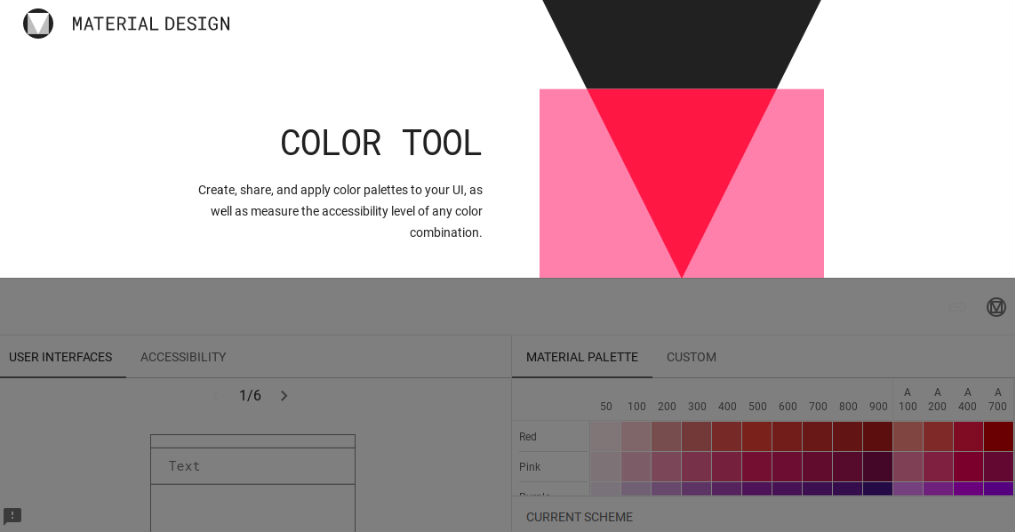Viewport: 1015px width, 532px height.
Task: Switch to the ACCESSIBILITY tab
Action: coord(183,357)
